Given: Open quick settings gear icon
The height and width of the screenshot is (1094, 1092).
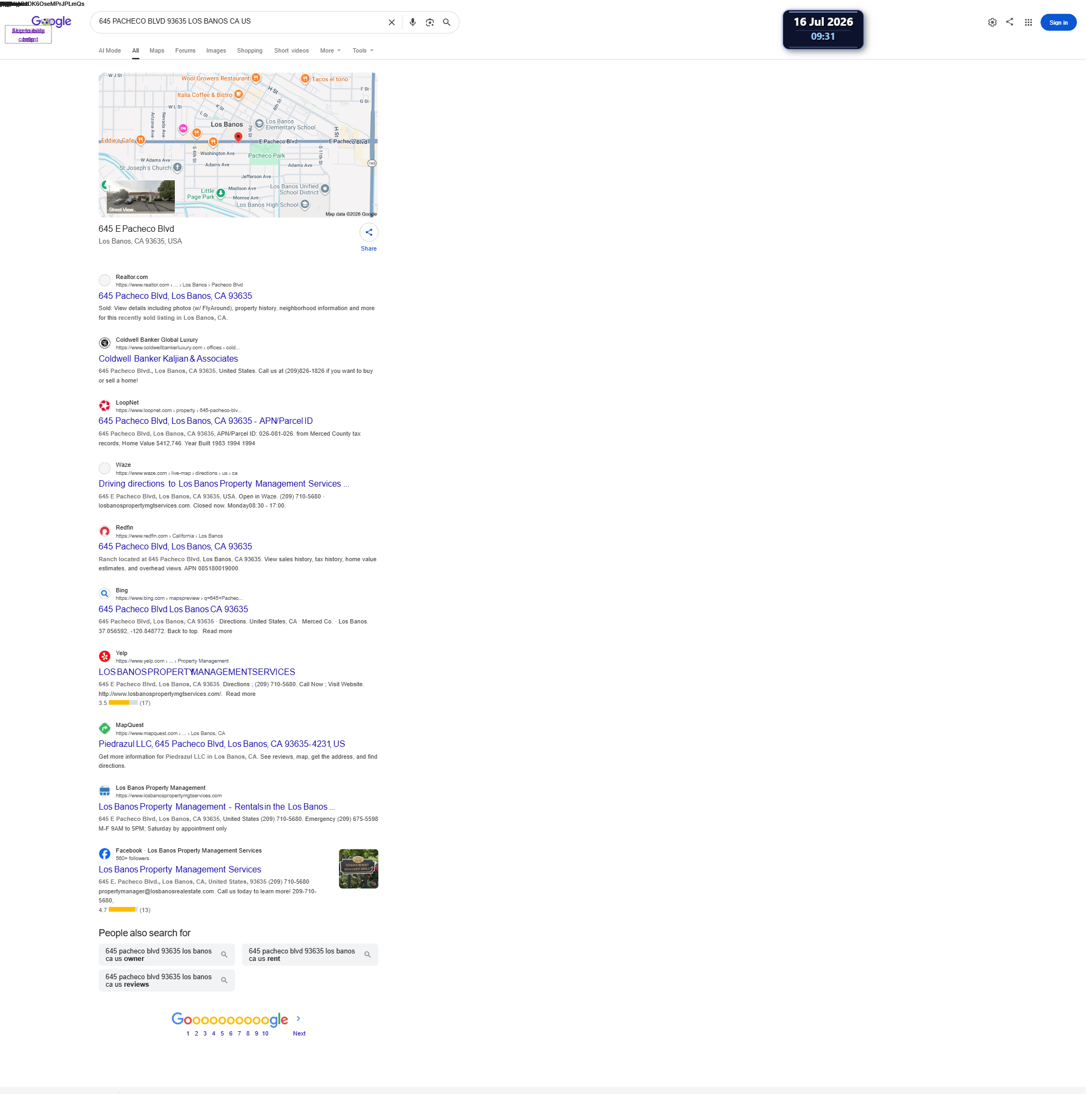Looking at the screenshot, I should (x=998, y=23).
